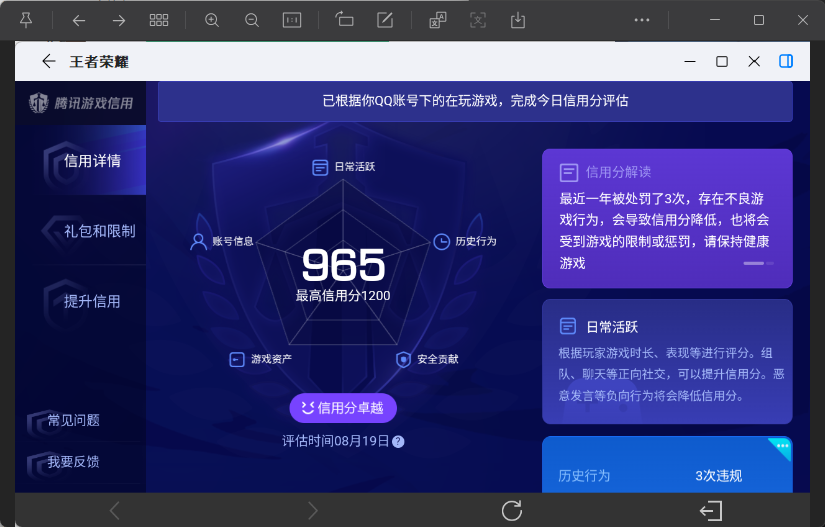Viewport: 825px width, 527px height.
Task: Zoom in with magnifier plus icon
Action: [x=212, y=21]
